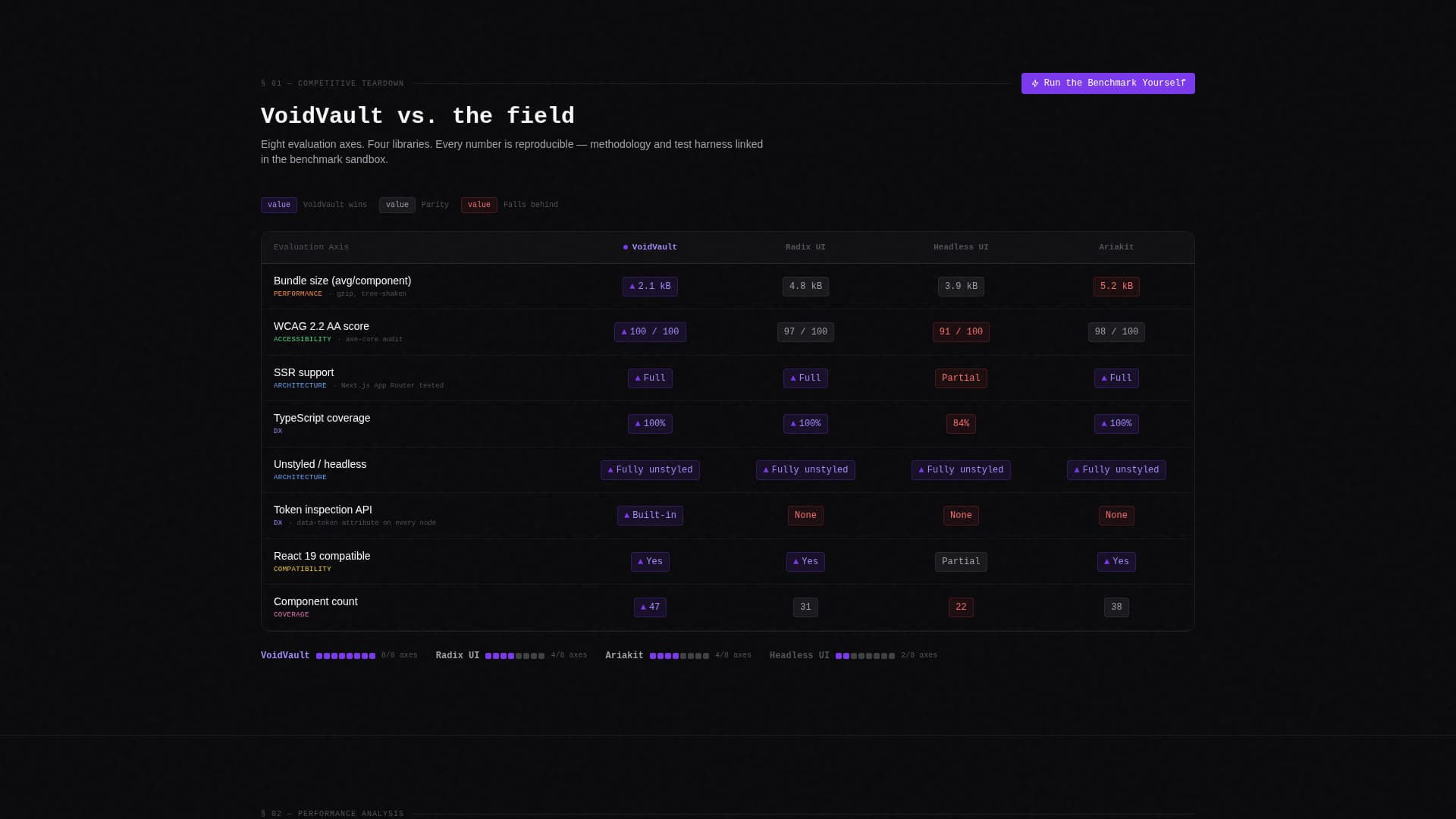Click the Falls behind legend badge
1456x819 pixels.
click(x=479, y=205)
